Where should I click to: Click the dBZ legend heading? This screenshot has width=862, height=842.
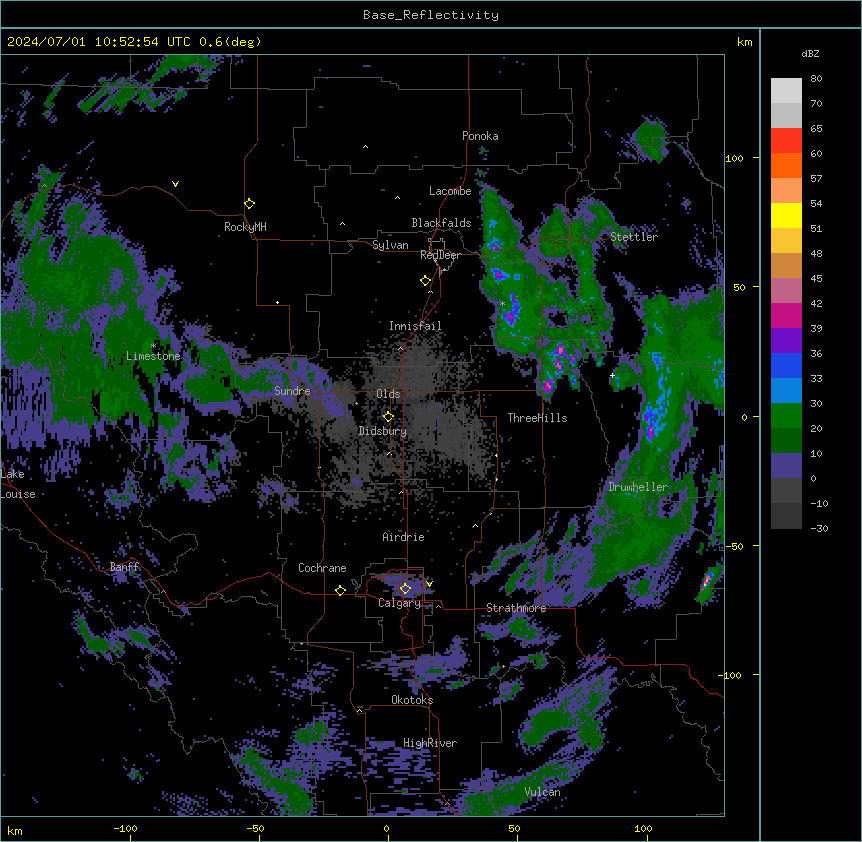click(x=810, y=54)
